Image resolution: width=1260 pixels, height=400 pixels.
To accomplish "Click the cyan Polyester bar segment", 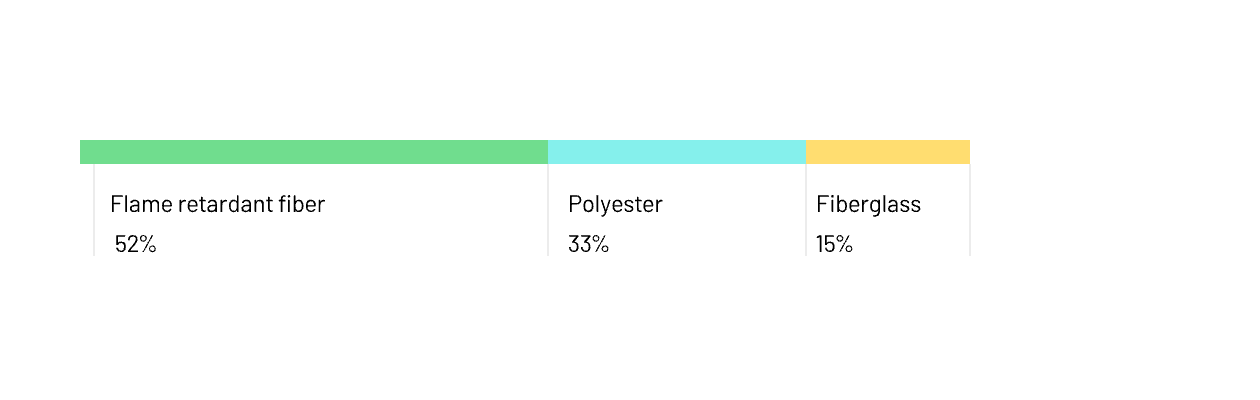I will tap(677, 152).
